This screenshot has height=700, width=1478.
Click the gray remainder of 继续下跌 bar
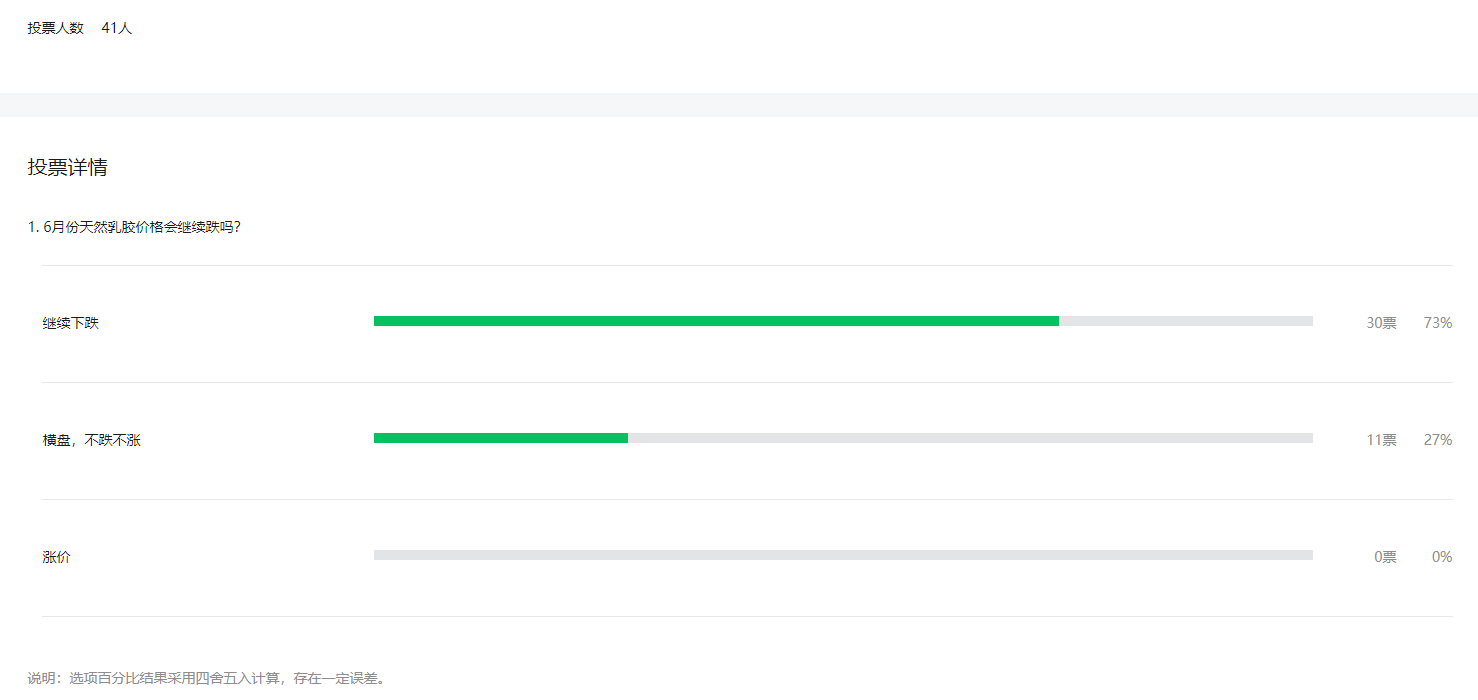(x=1186, y=321)
